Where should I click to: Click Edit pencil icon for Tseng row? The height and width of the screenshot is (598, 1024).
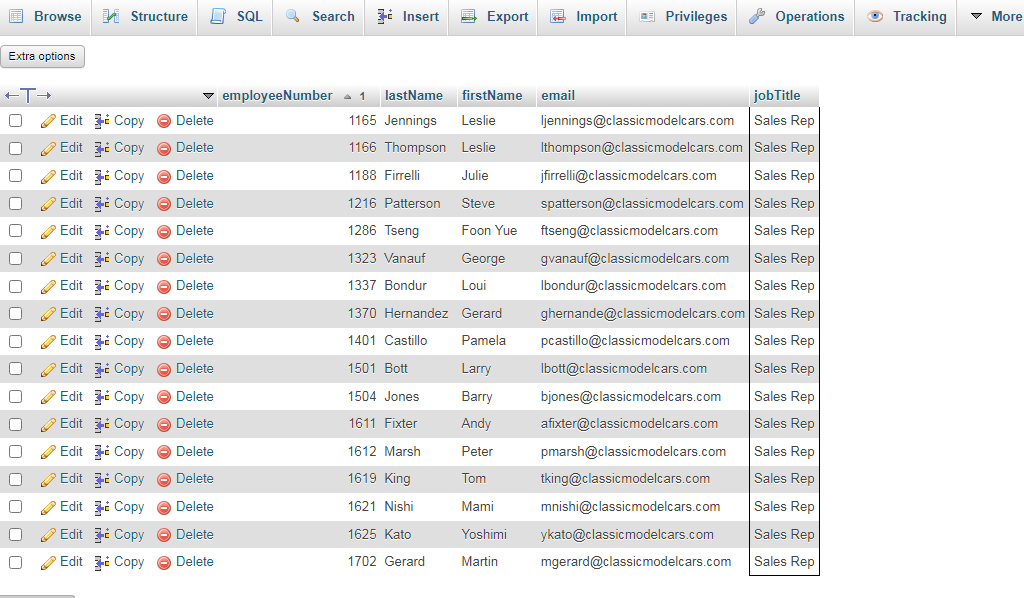[48, 231]
